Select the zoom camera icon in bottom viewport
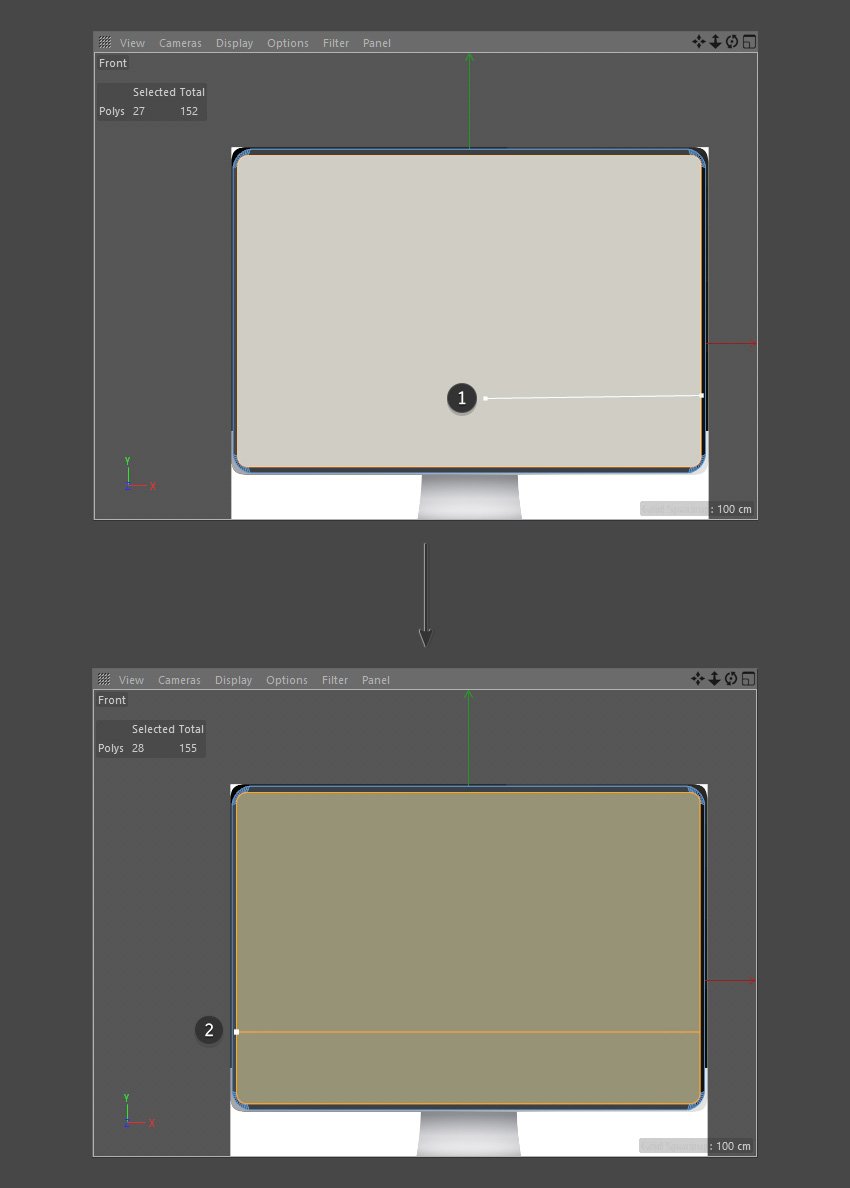 pos(715,679)
